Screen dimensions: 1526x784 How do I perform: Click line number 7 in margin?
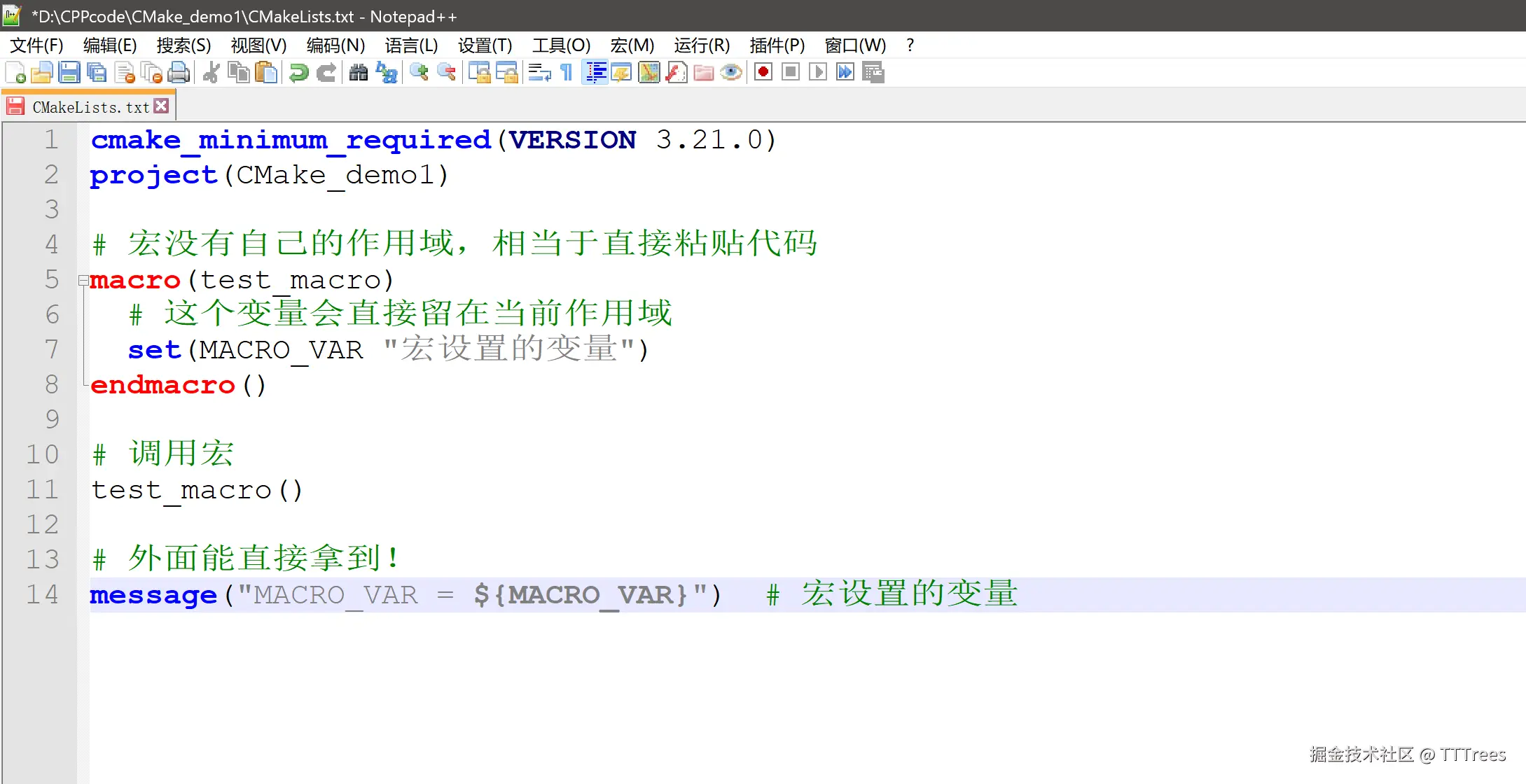(51, 349)
